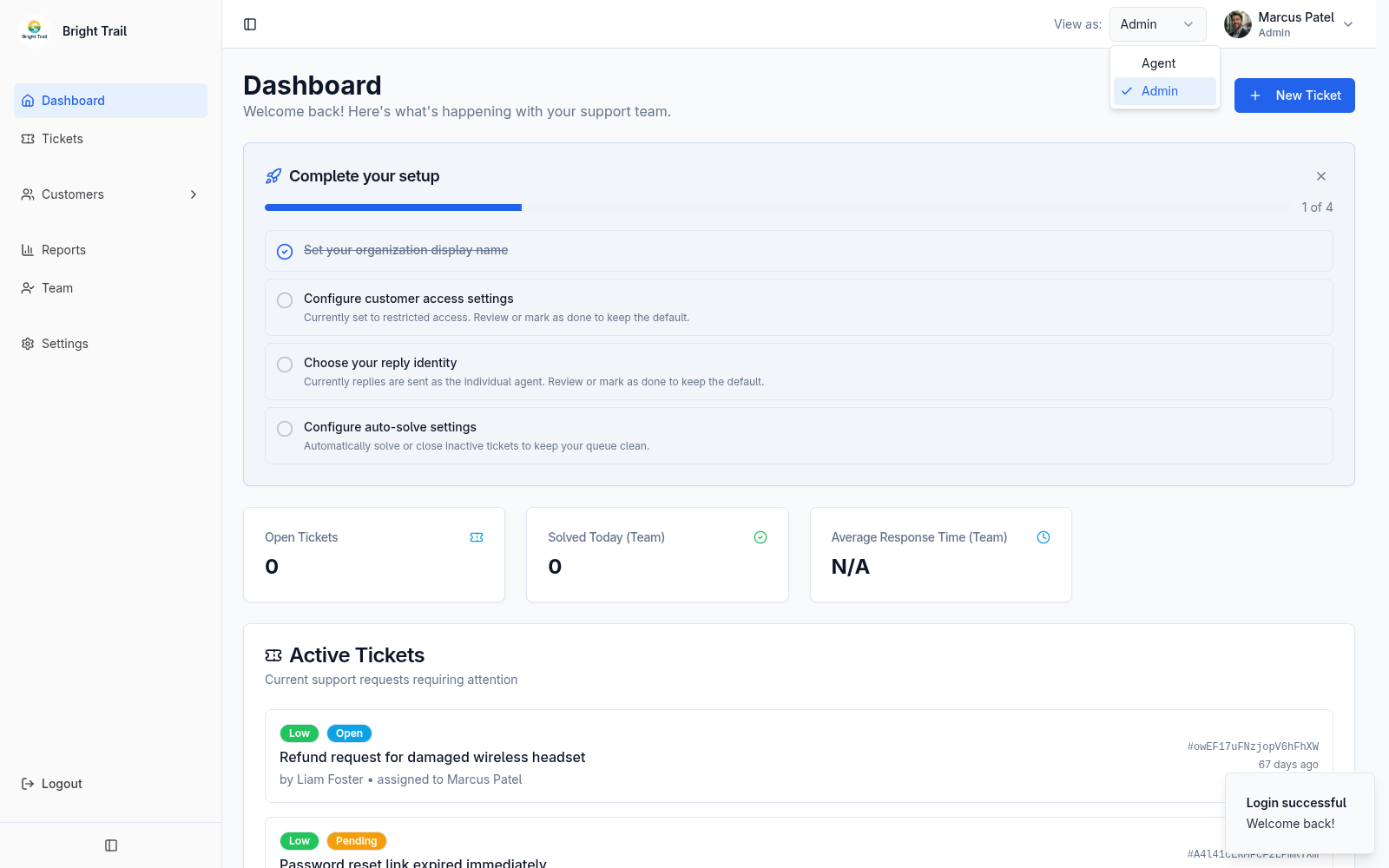1389x868 pixels.
Task: Open Customers section from sidebar
Action: 110,194
